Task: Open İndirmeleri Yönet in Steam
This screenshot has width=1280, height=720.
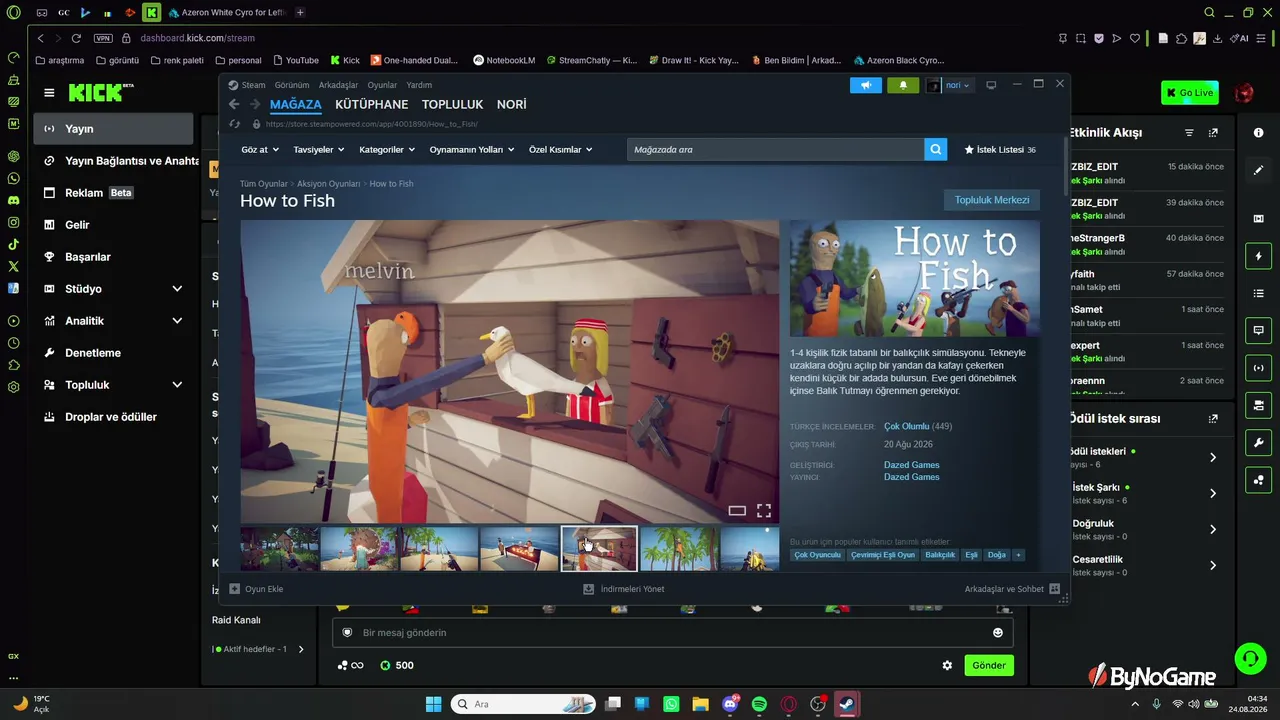Action: tap(624, 589)
